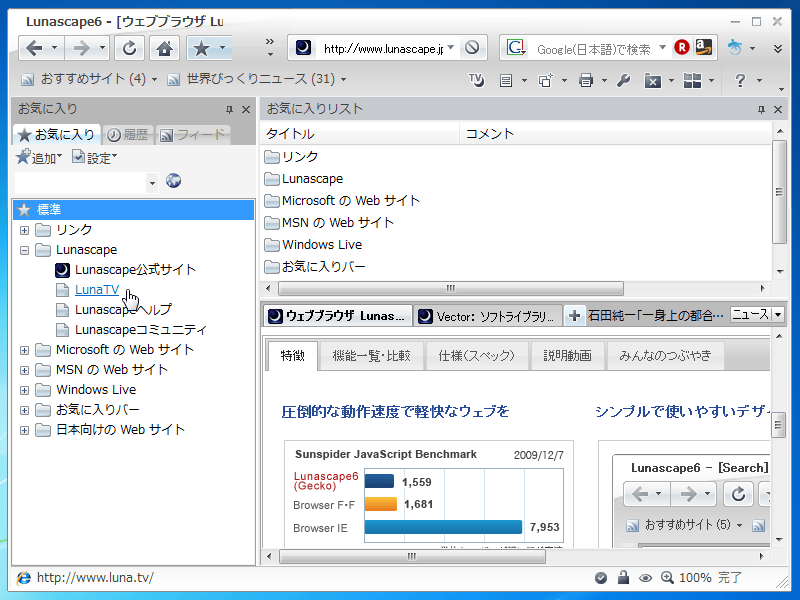The height and width of the screenshot is (600, 800).
Task: Click the padlock status bar icon
Action: 623,577
